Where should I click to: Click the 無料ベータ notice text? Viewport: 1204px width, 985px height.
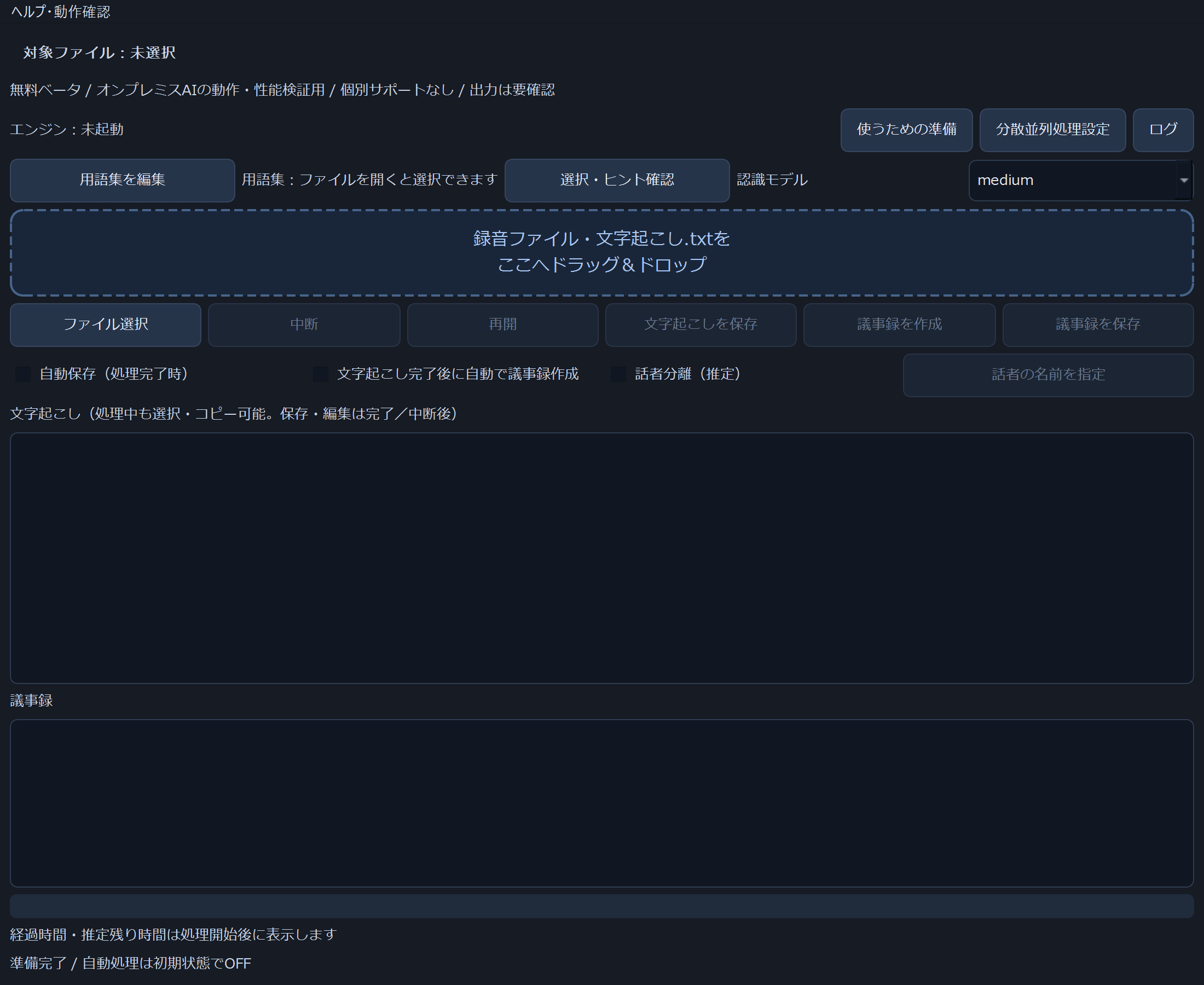tap(282, 90)
